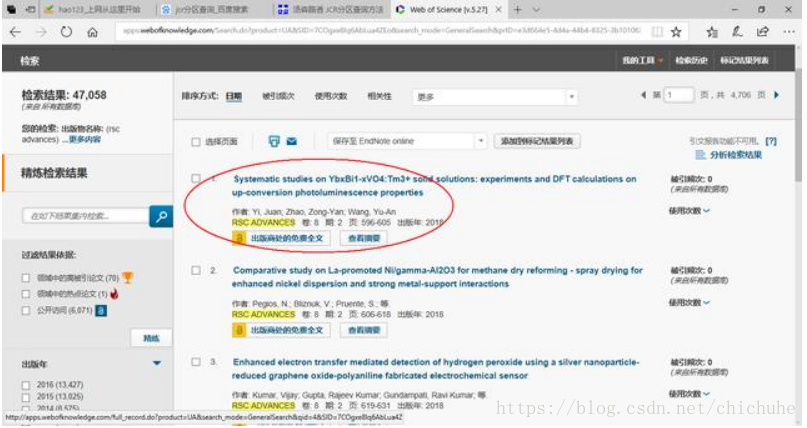Click the share page icon
807x428 pixels.
(763, 32)
